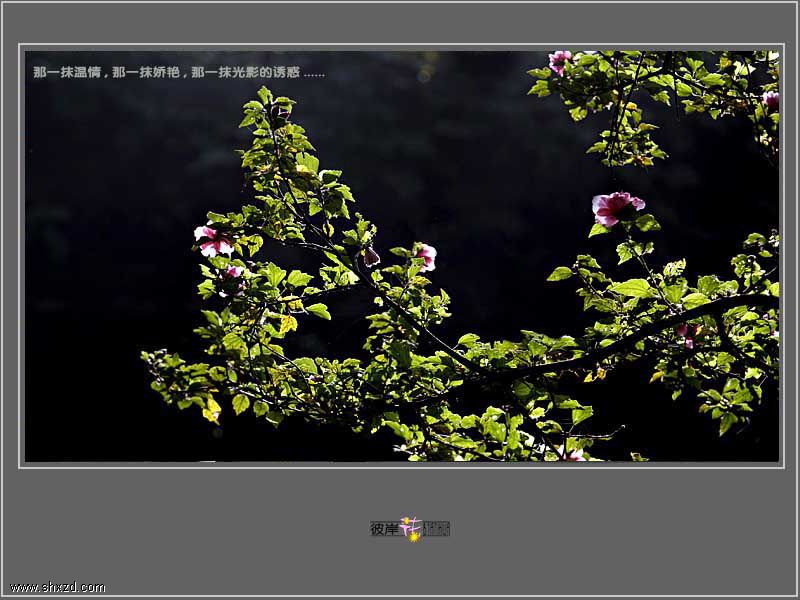The height and width of the screenshot is (600, 800).
Task: Click the 彼岸花 signature logo below the photo
Action: [410, 529]
